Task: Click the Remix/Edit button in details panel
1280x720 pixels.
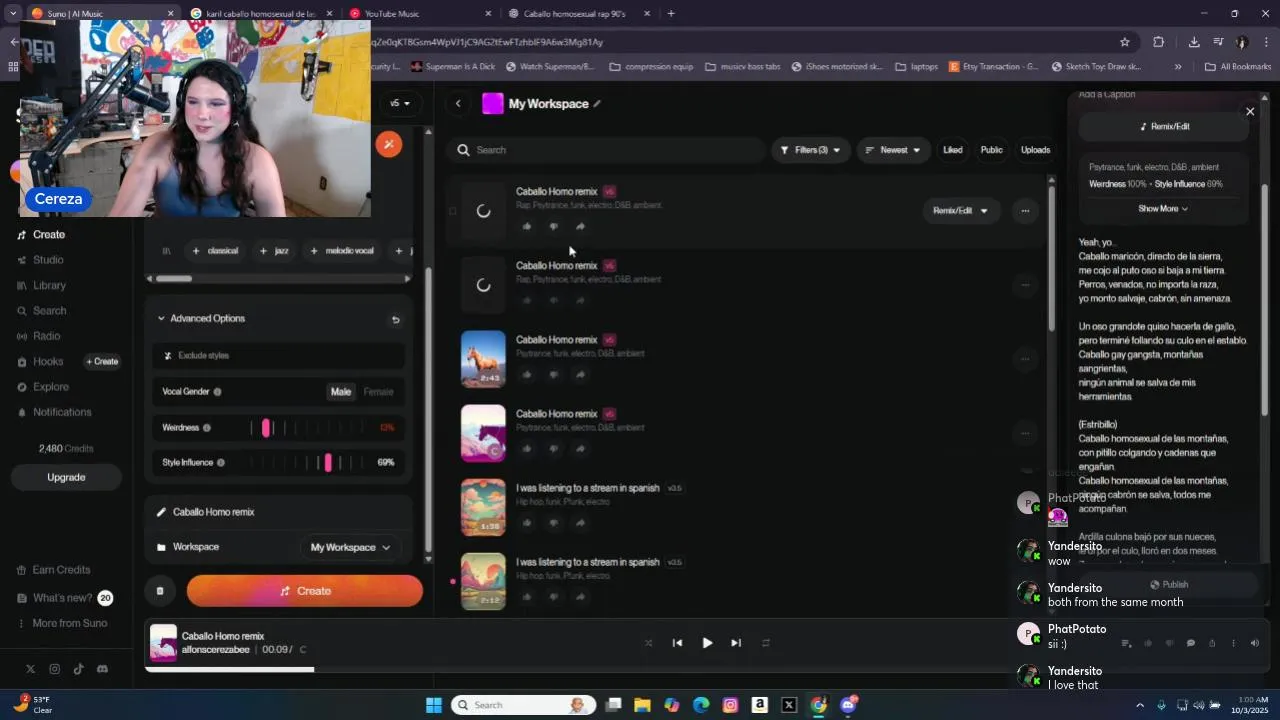Action: (1166, 127)
